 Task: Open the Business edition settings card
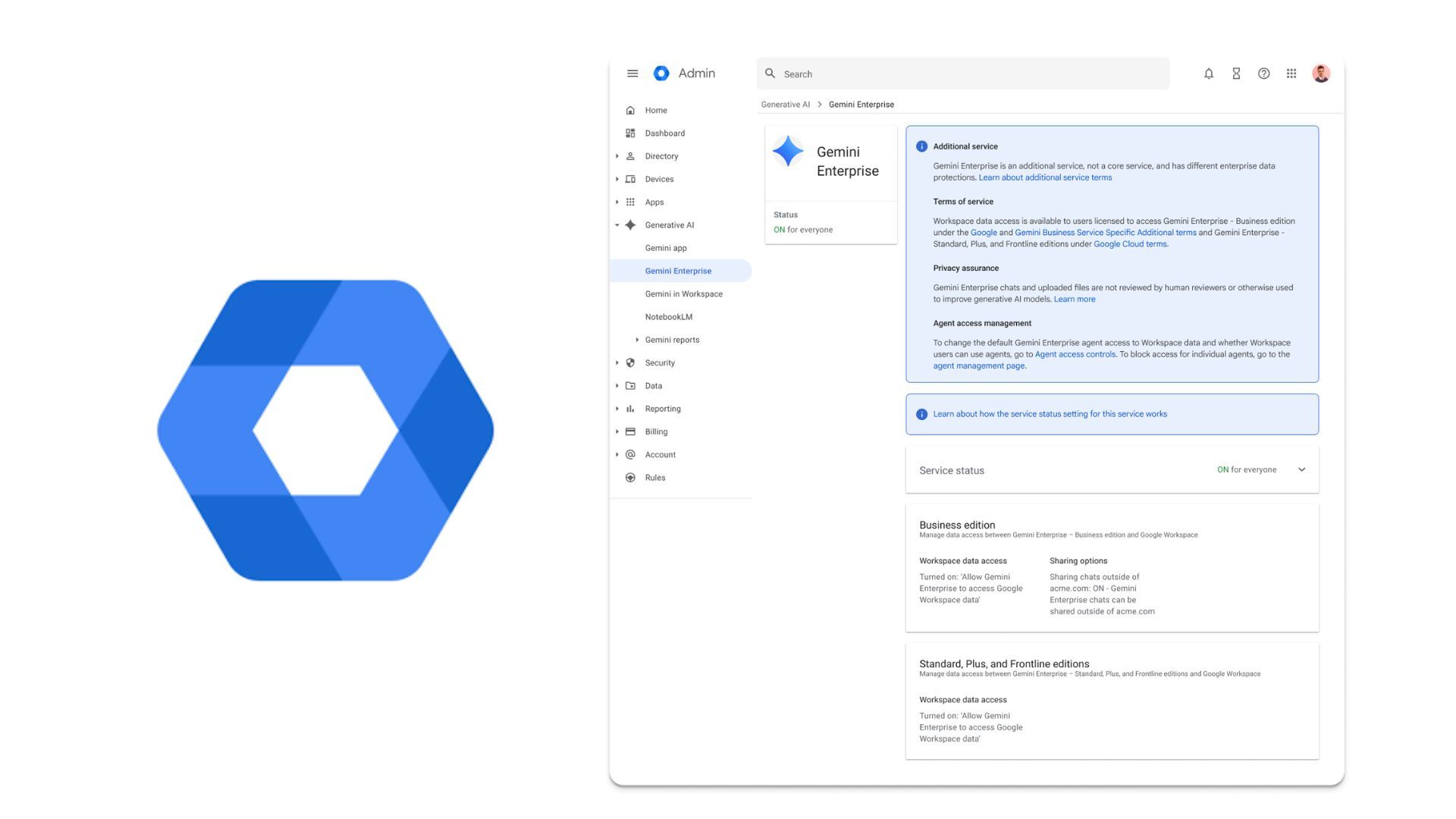[1112, 568]
